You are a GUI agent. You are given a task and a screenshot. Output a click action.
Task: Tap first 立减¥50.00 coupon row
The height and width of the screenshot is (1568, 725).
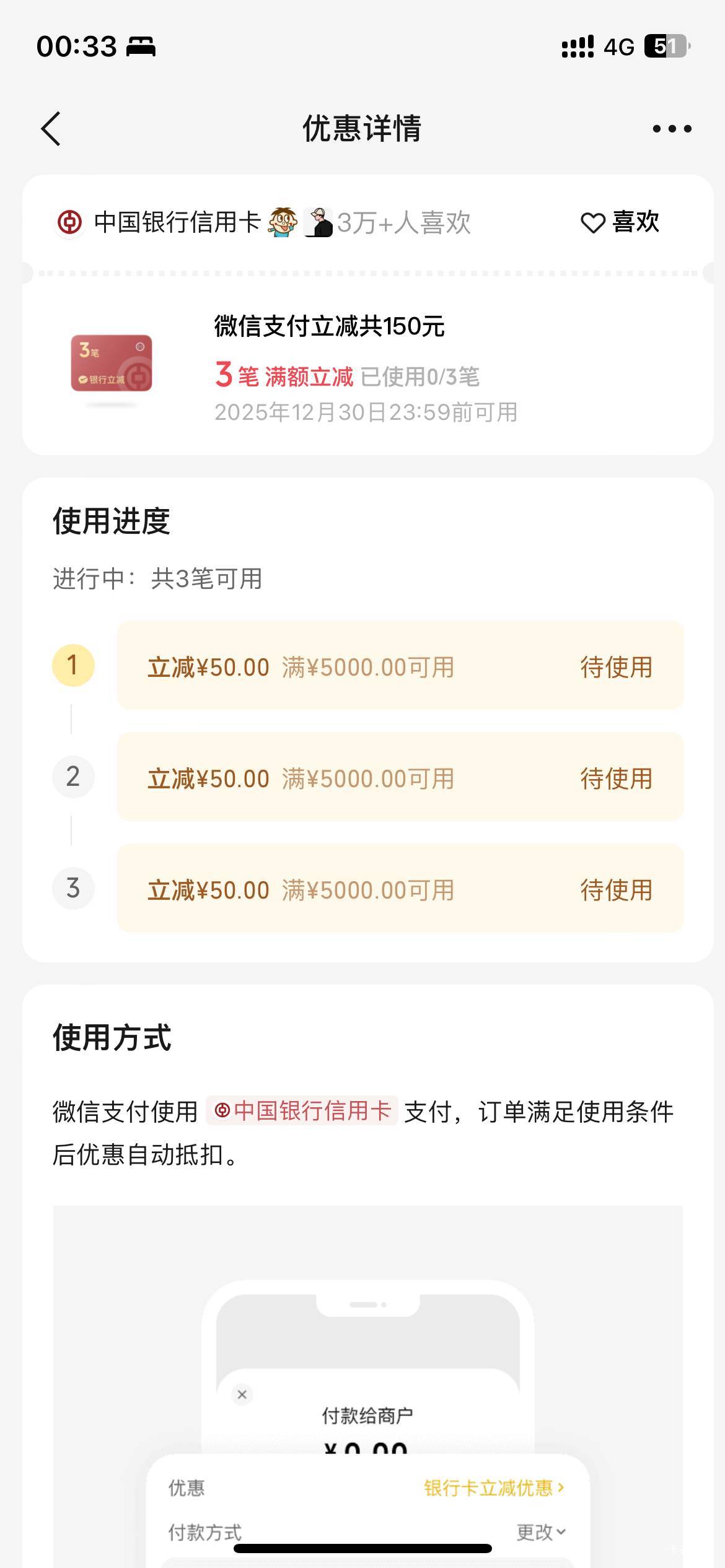click(400, 666)
